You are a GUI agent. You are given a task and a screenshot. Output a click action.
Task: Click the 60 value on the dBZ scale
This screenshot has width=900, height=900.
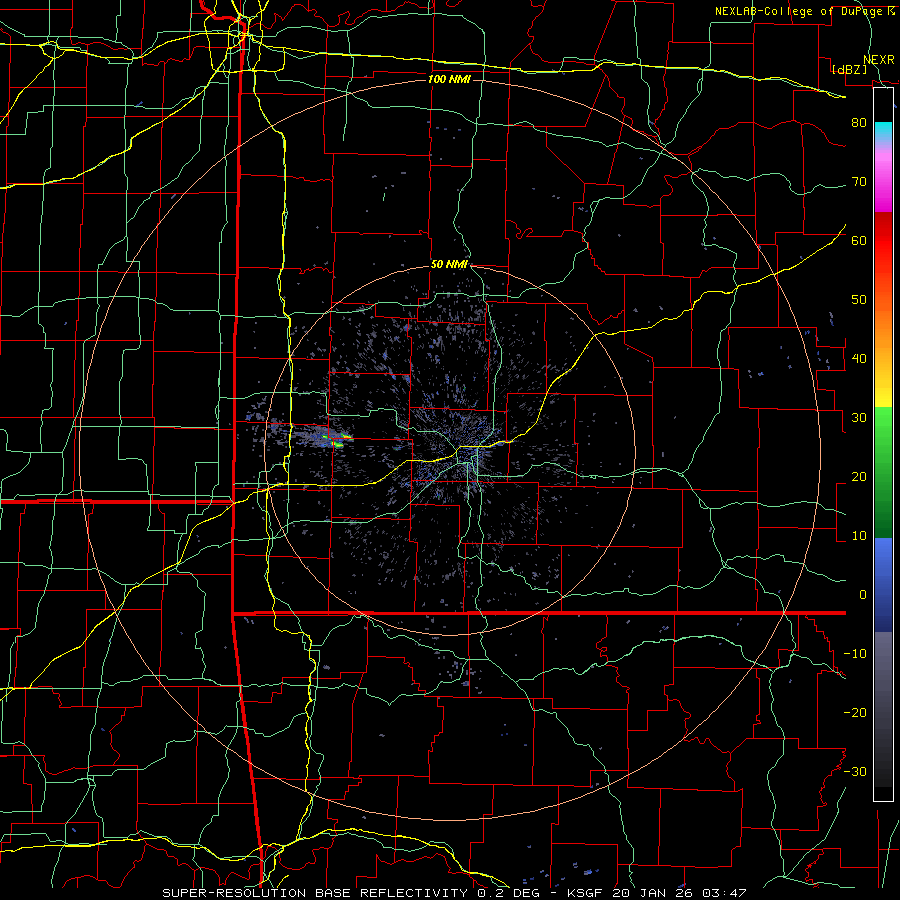[859, 240]
